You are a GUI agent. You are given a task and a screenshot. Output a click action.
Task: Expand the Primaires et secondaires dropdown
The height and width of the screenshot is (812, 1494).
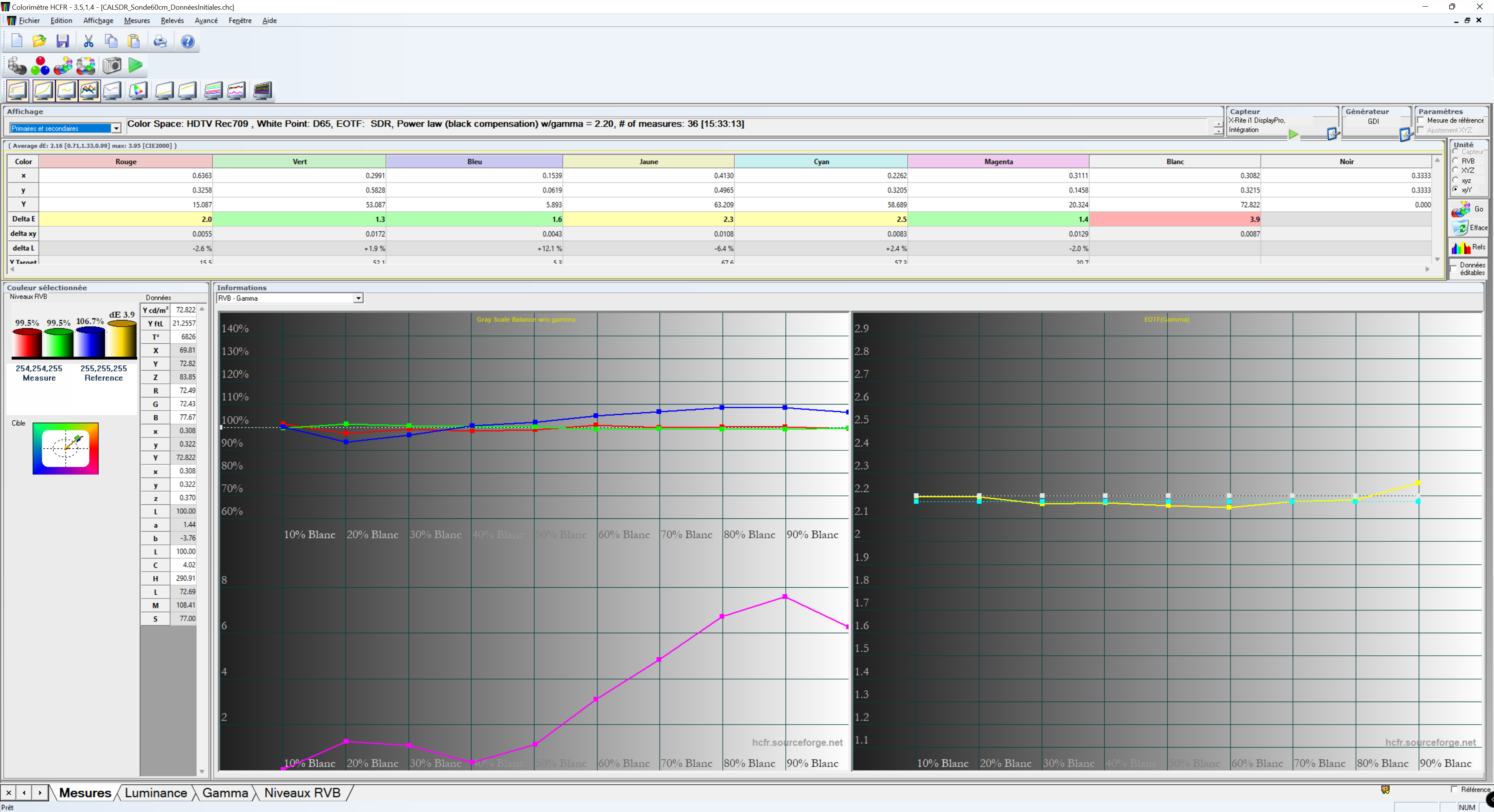point(116,129)
